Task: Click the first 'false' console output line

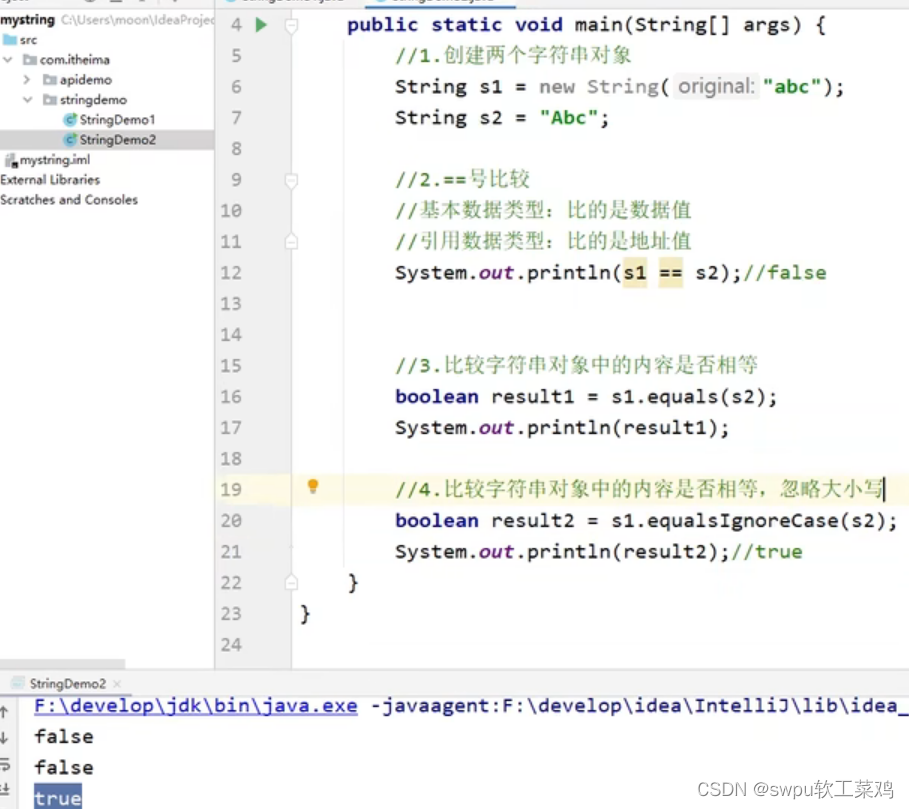Action: 64,737
